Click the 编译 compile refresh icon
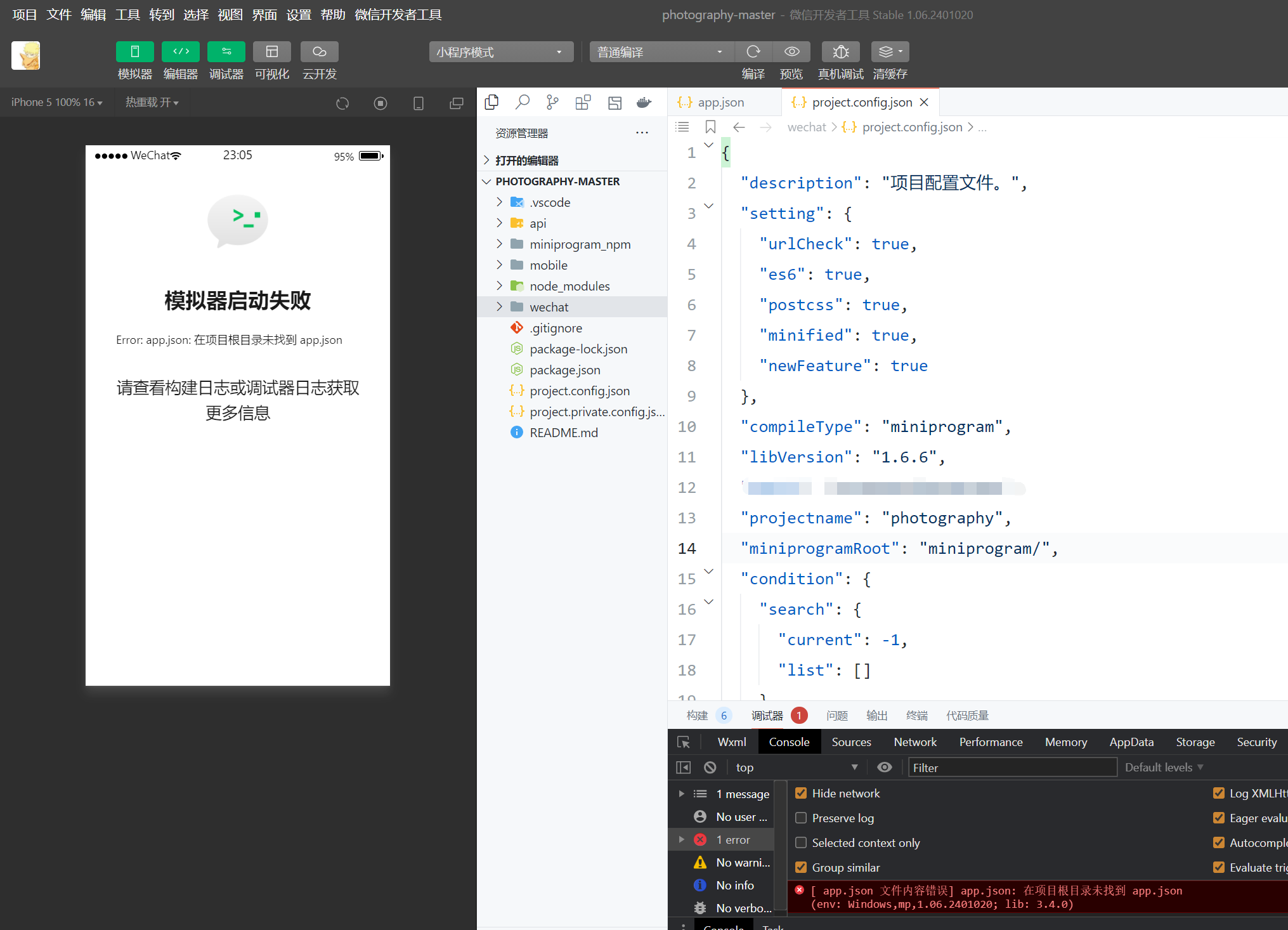 click(753, 51)
